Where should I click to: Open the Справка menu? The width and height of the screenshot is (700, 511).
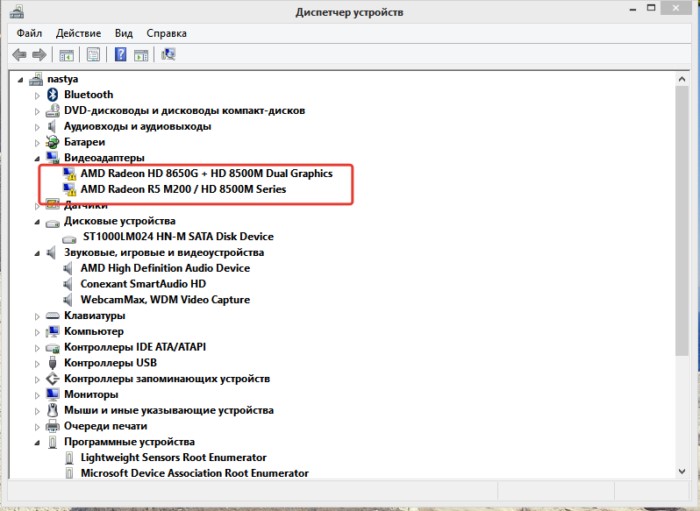[167, 33]
